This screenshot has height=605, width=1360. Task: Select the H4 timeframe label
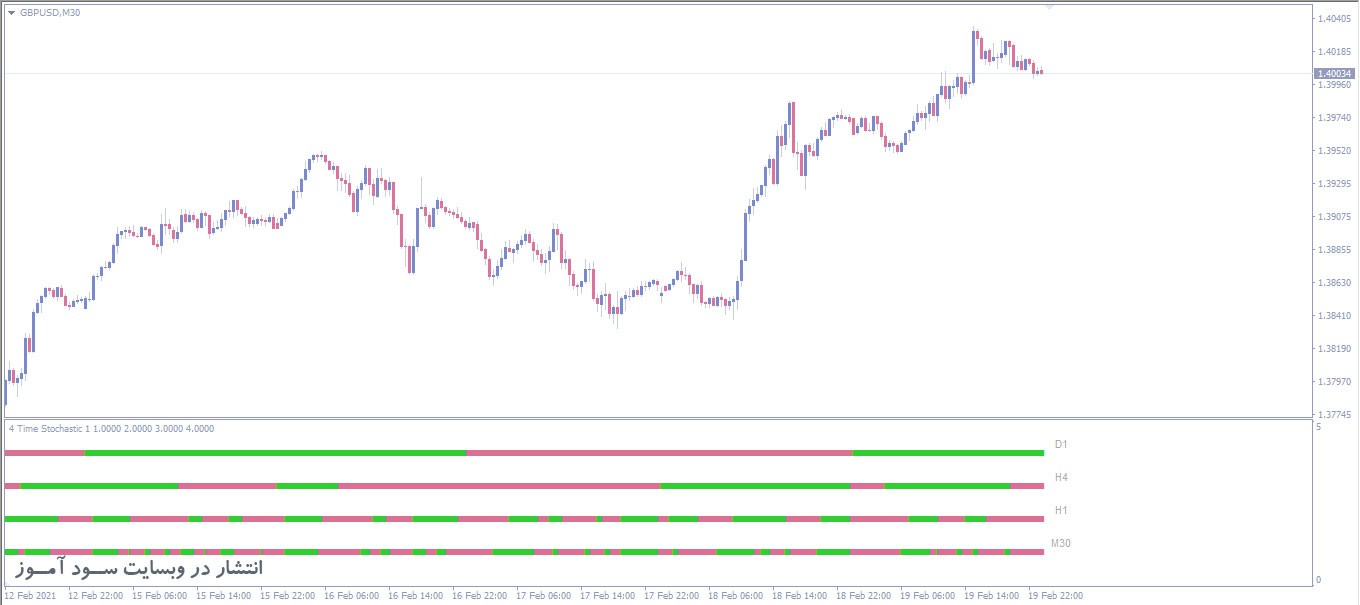[1061, 477]
